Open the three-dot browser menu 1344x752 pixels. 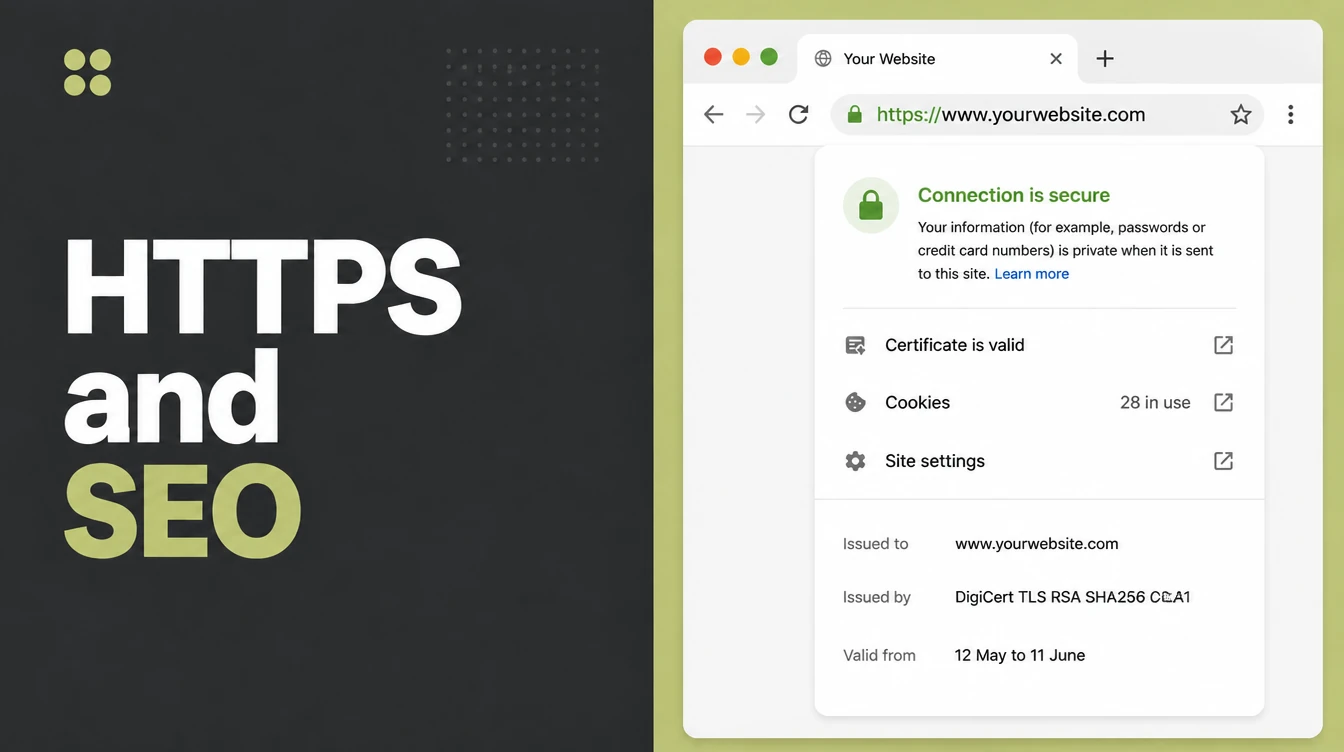pyautogui.click(x=1291, y=114)
